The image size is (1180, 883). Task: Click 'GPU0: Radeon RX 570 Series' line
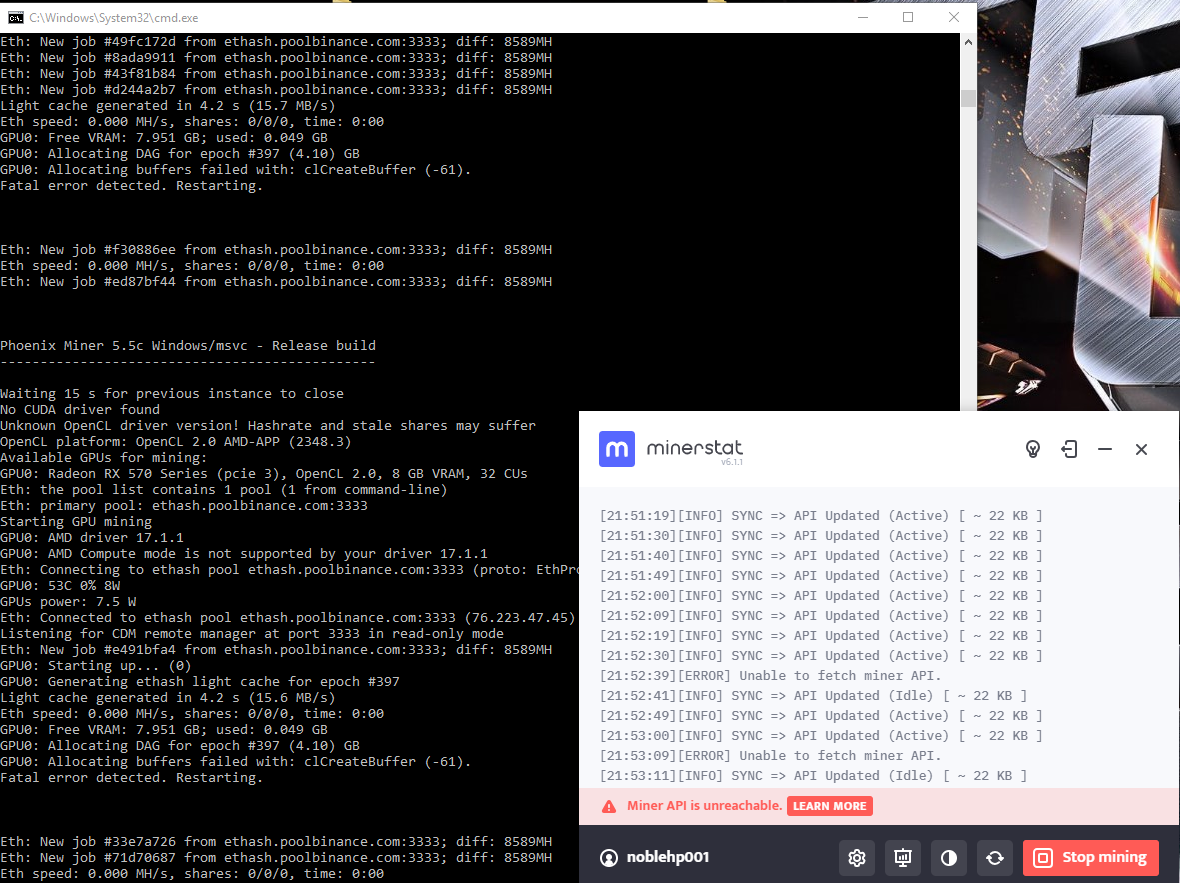[x=263, y=473]
